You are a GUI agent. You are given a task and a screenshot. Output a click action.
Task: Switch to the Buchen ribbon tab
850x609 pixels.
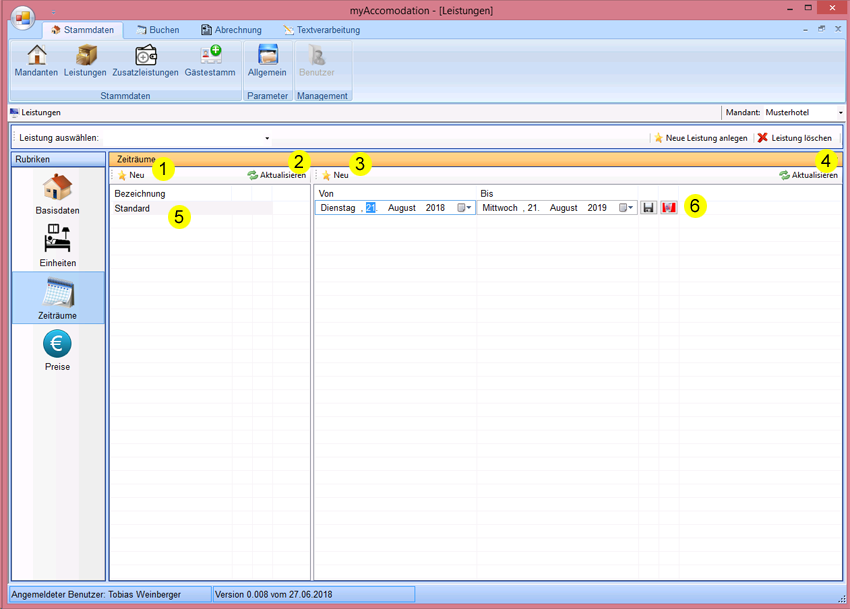tap(157, 30)
